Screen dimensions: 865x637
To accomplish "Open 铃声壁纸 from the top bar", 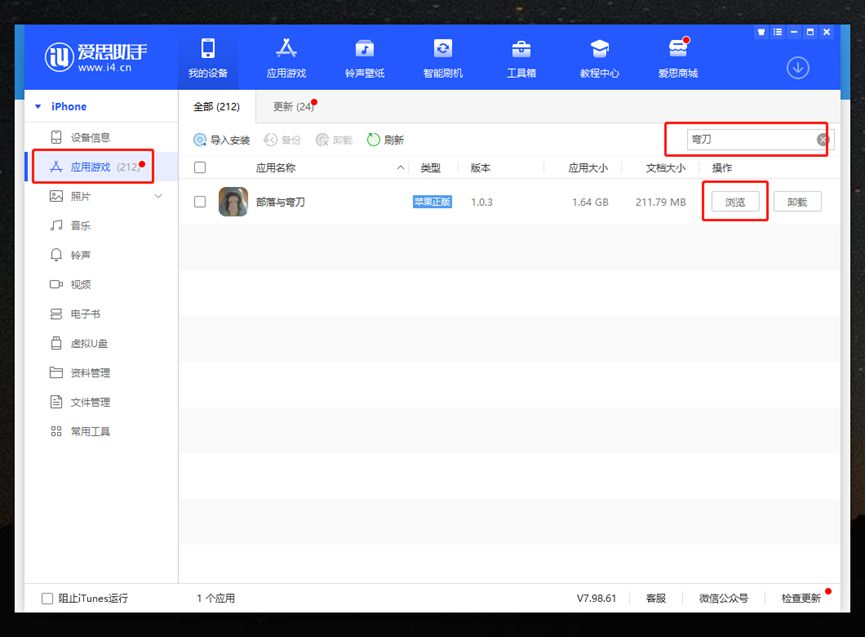I will coord(364,58).
